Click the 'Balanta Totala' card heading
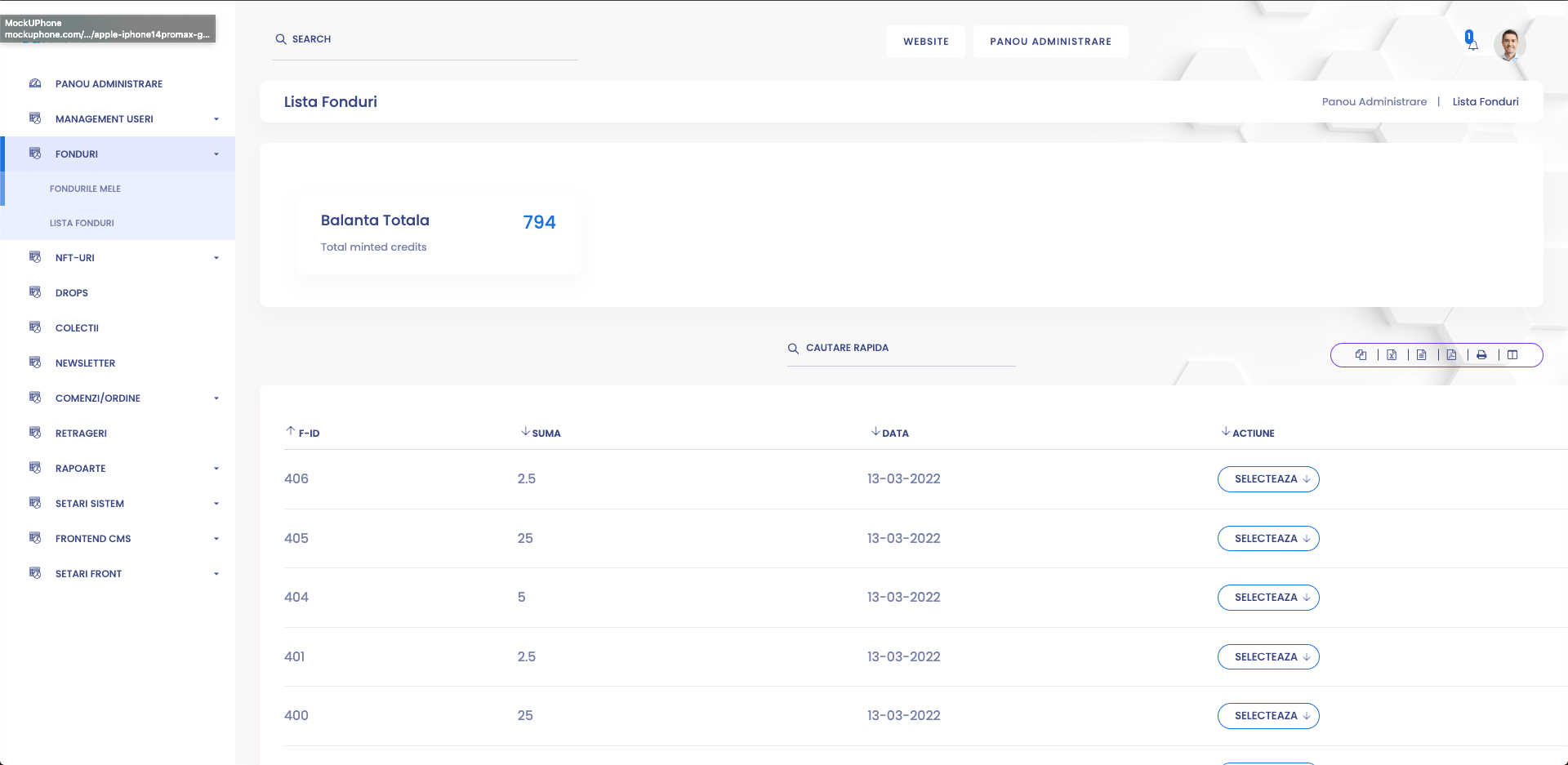The height and width of the screenshot is (765, 1568). click(375, 220)
